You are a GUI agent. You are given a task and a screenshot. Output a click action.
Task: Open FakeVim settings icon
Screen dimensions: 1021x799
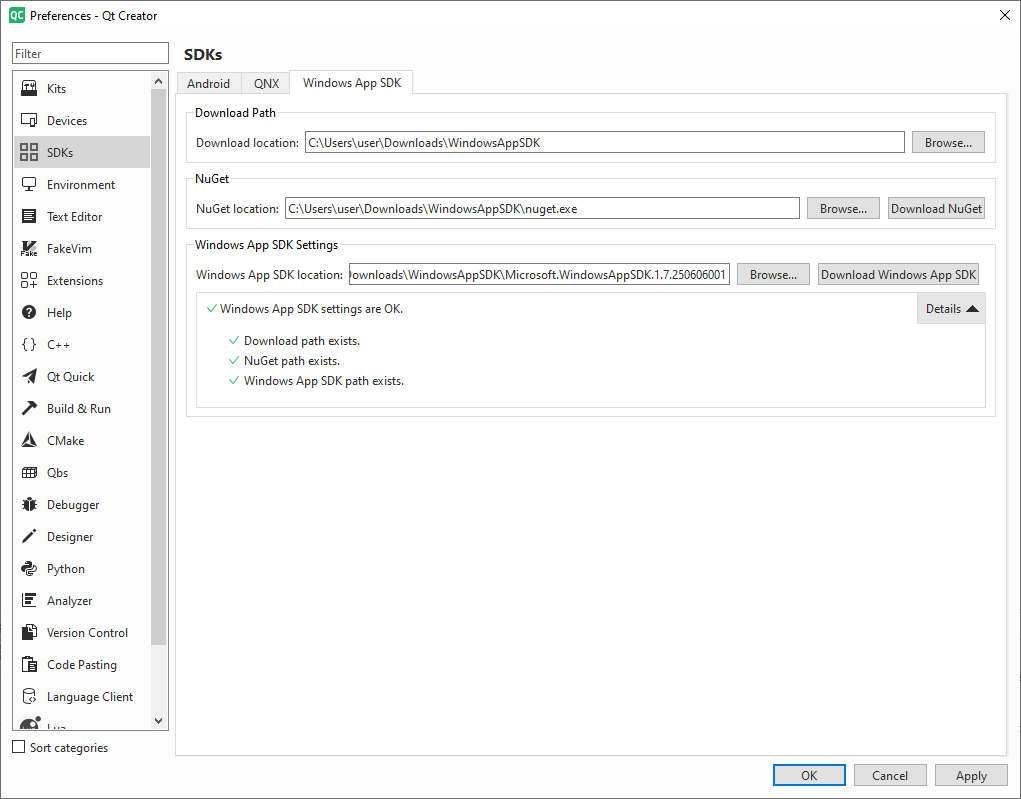29,248
